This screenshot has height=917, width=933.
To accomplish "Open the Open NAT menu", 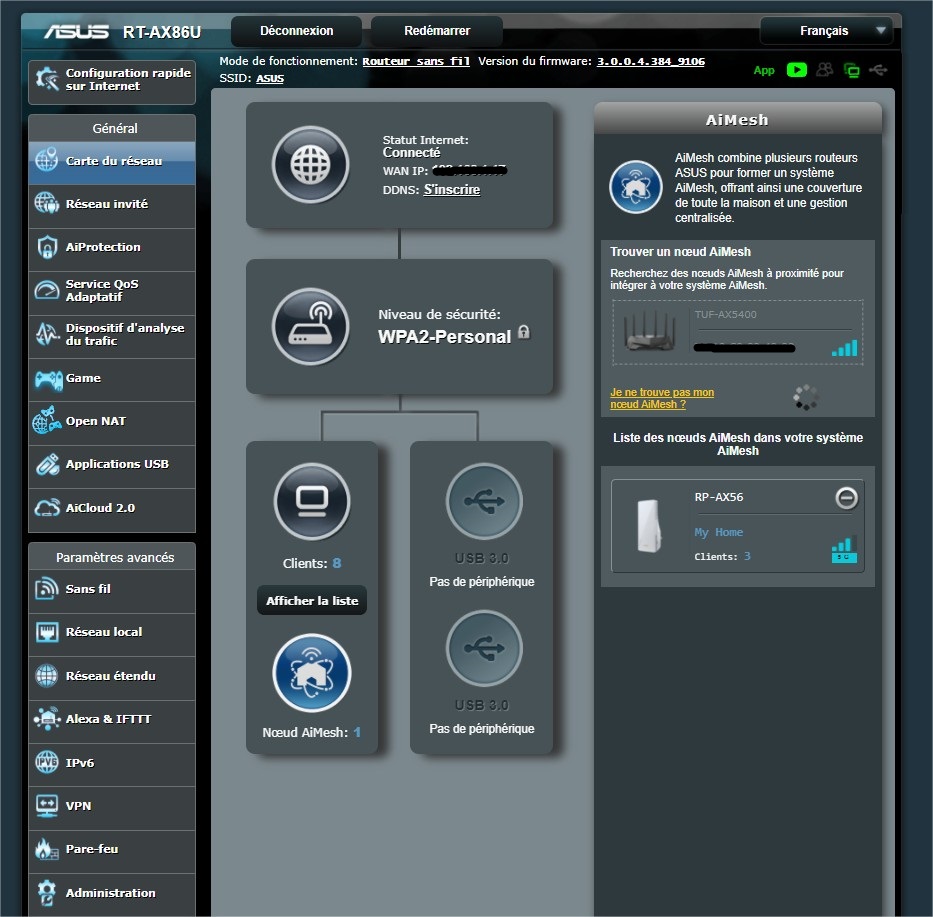I will (x=112, y=422).
